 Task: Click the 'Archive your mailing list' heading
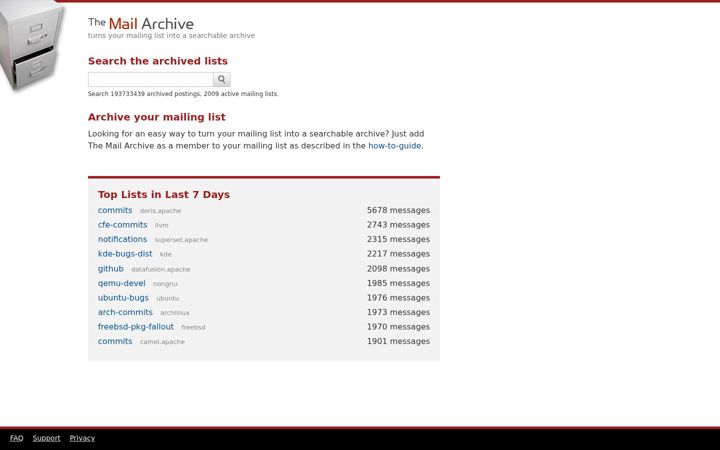[157, 117]
